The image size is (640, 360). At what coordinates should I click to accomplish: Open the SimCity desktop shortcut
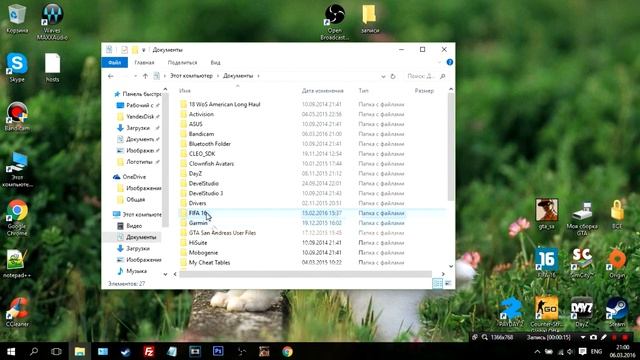(582, 263)
